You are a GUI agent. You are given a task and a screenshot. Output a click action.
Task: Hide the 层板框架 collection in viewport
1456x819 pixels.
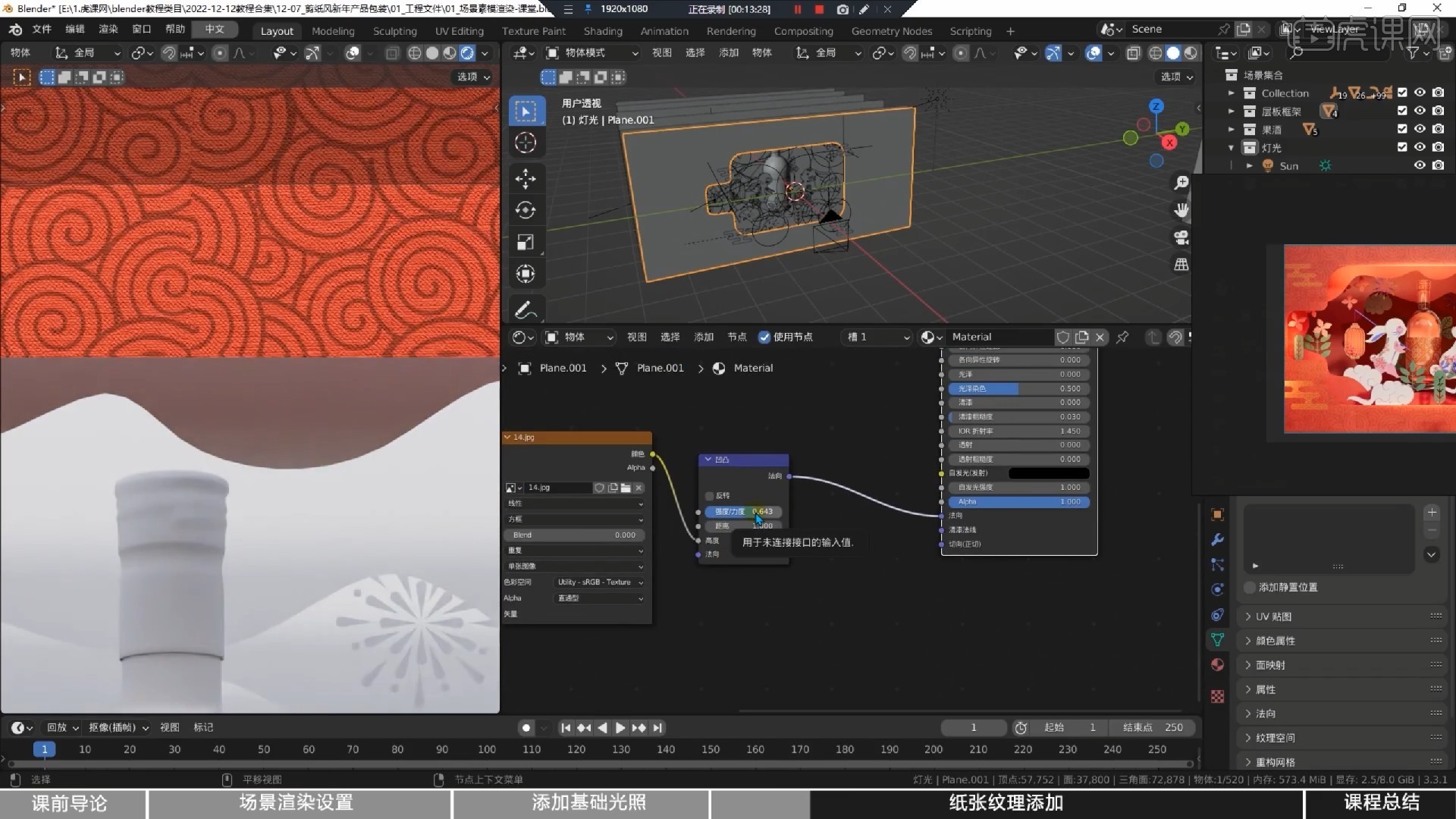(x=1420, y=111)
